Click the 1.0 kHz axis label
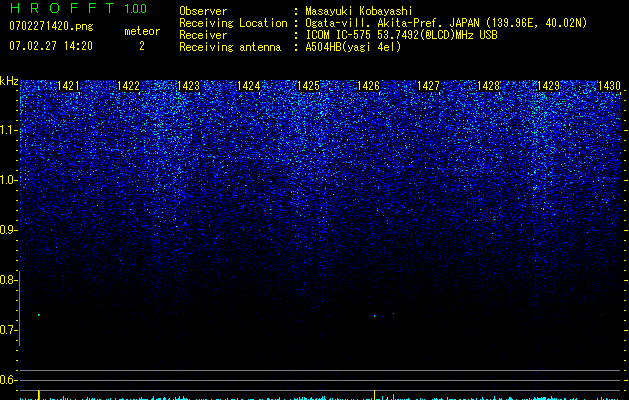 pyautogui.click(x=8, y=180)
